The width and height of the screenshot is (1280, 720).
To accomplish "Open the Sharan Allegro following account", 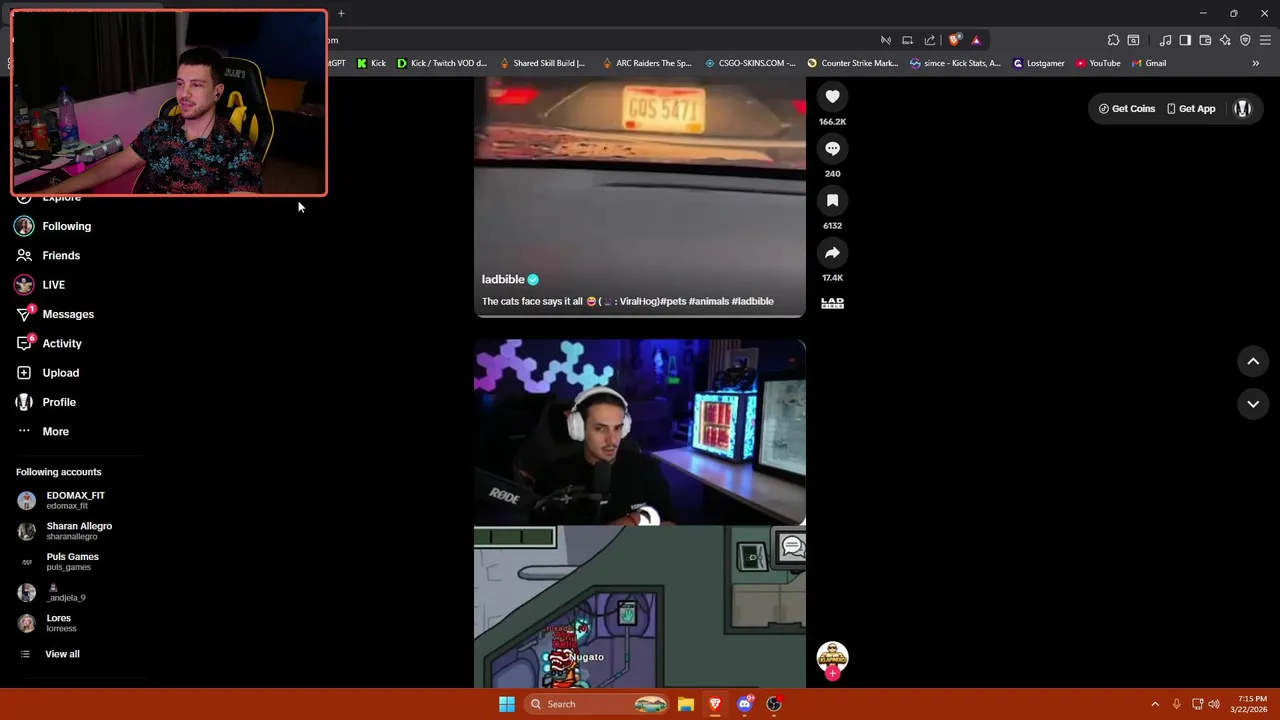I will tap(78, 531).
